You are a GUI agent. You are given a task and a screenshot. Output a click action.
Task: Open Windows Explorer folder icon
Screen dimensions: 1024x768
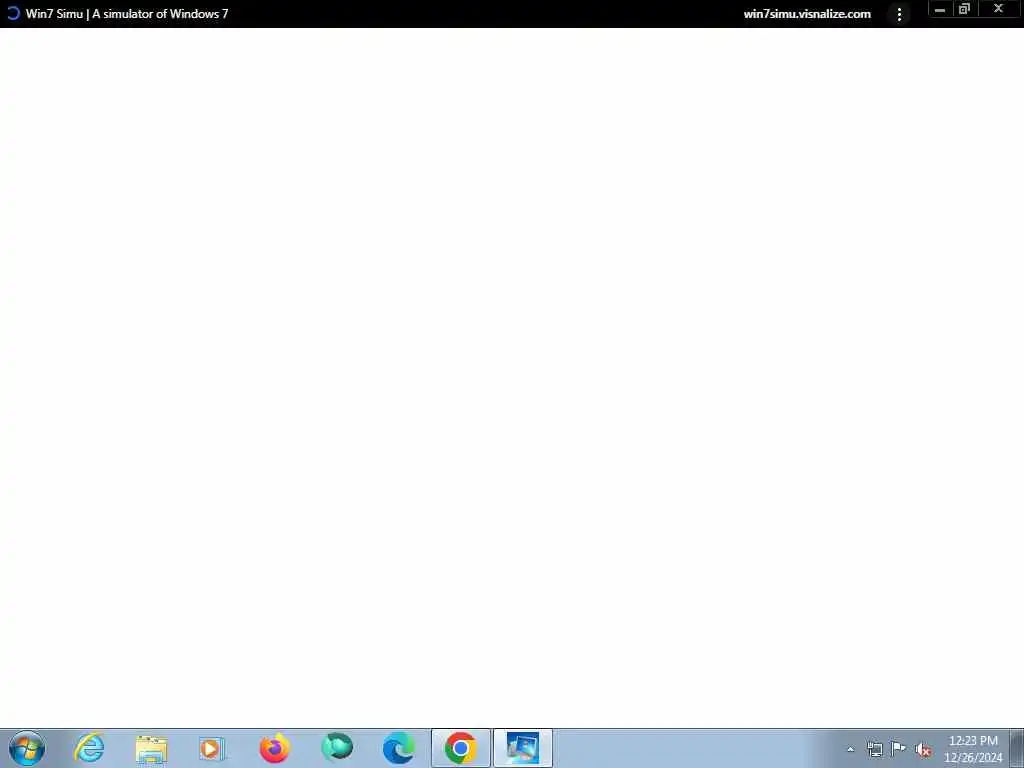(152, 748)
